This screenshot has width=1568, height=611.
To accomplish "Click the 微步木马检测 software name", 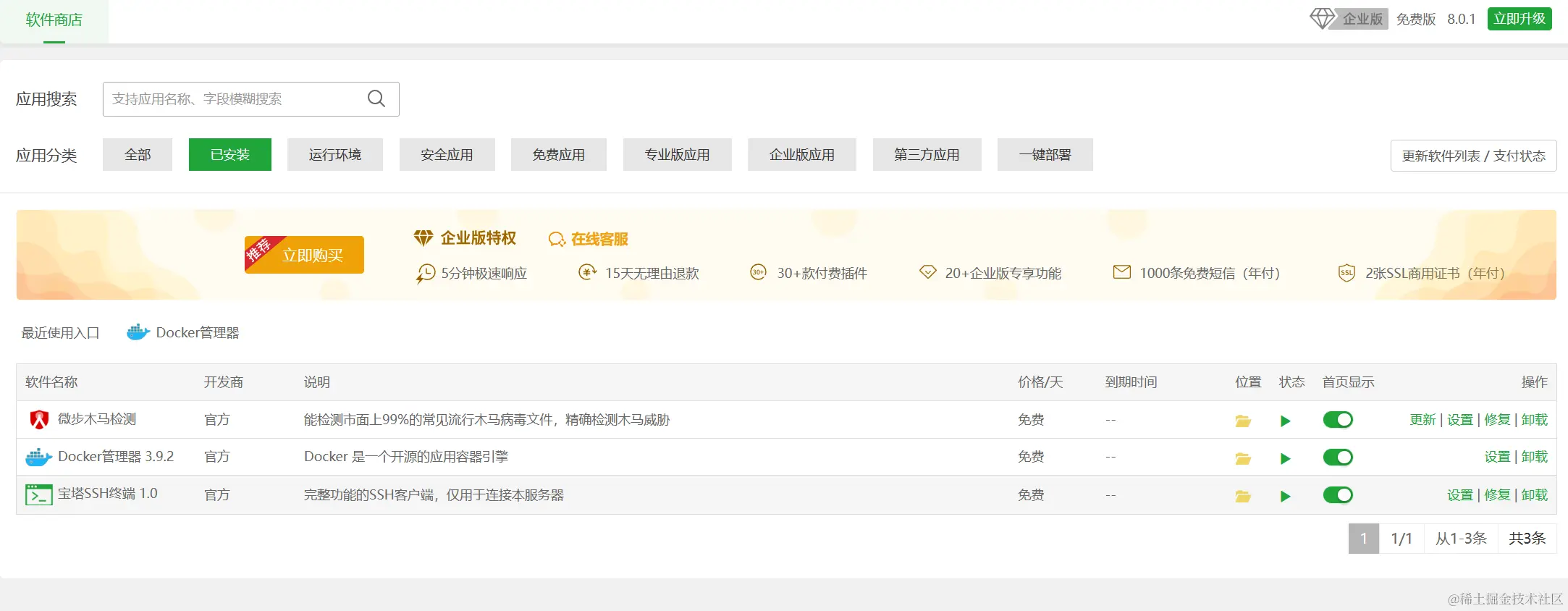I will pos(97,419).
